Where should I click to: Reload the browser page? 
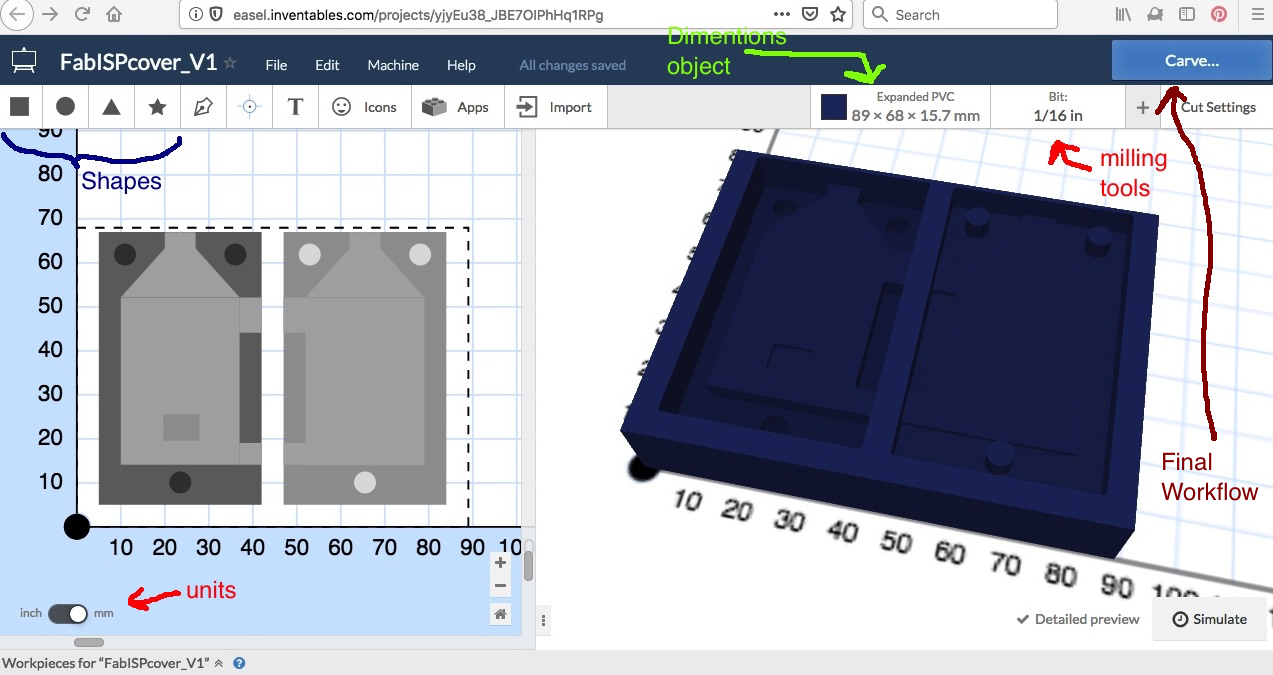pos(82,15)
